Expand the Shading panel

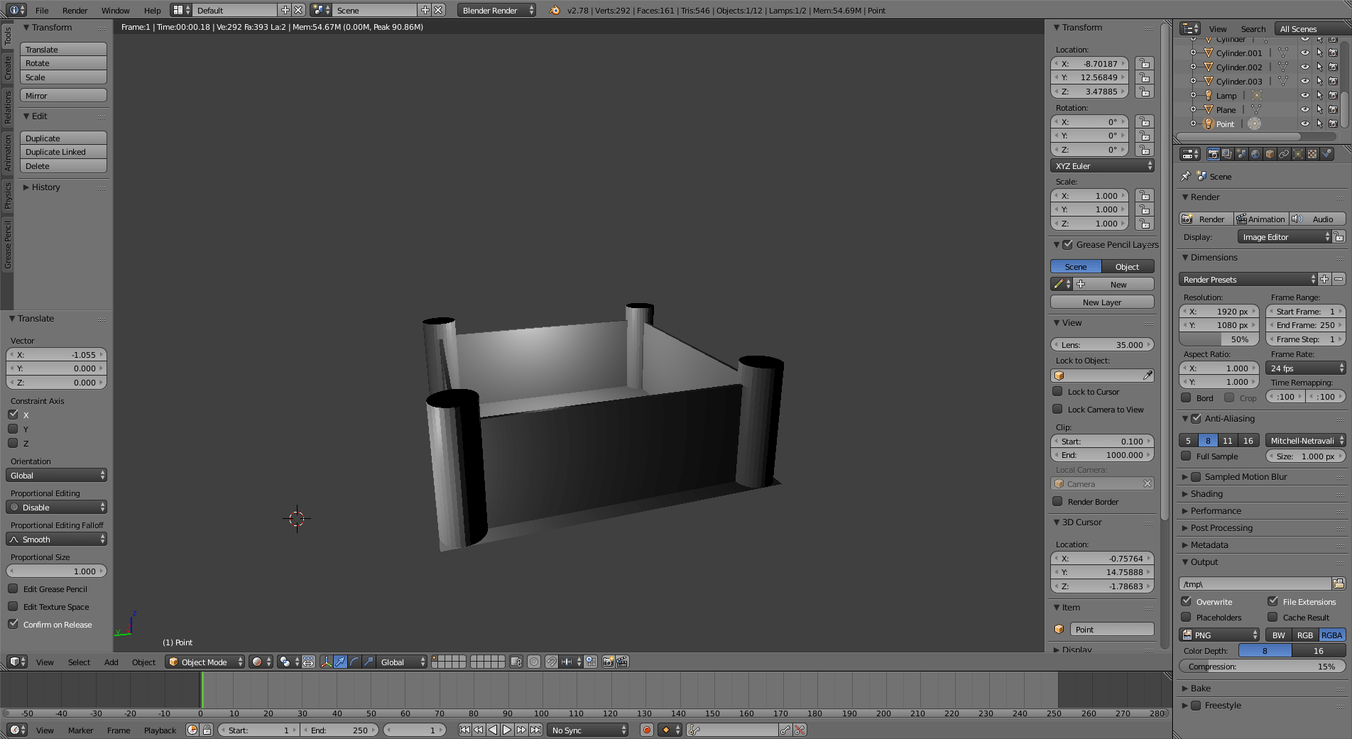(1206, 494)
